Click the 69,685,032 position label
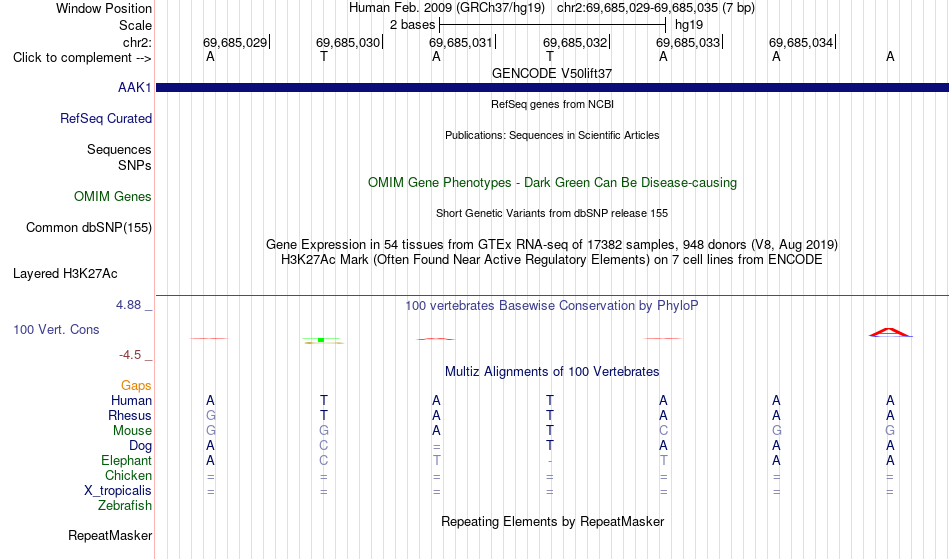The width and height of the screenshot is (950, 559). 575,43
